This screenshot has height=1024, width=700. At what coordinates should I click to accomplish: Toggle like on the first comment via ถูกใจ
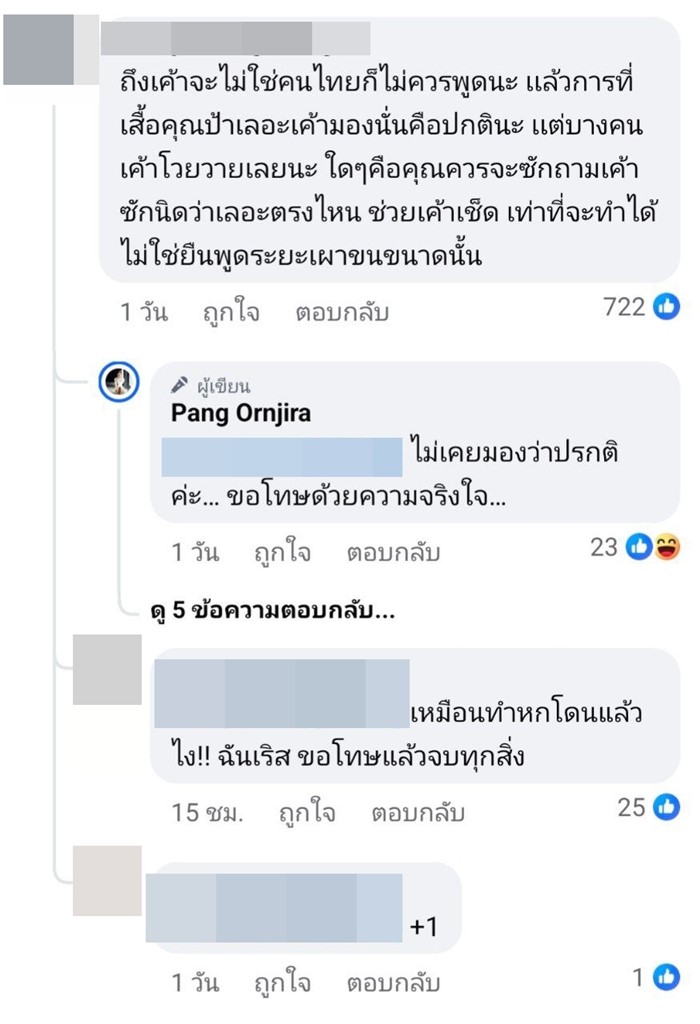tap(231, 311)
